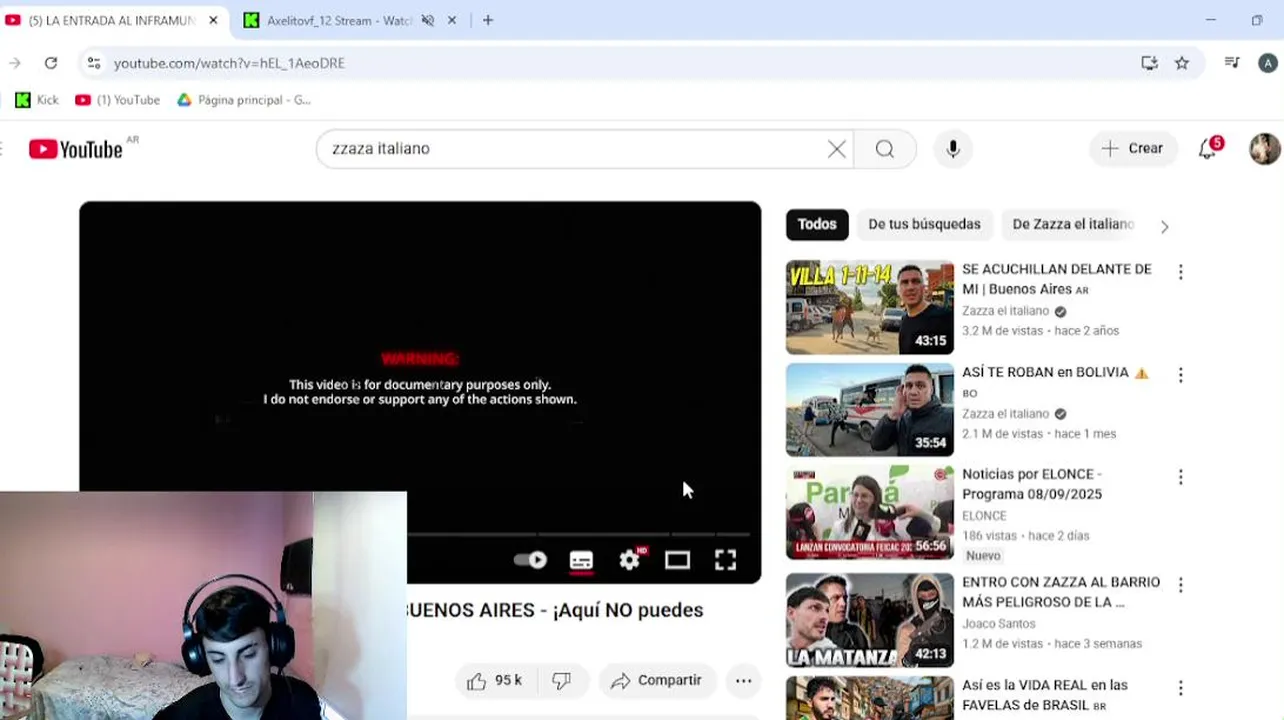Close the LA ENTRADA AL INFRAMUNDO tab
Viewport: 1284px width, 720px height.
click(213, 20)
